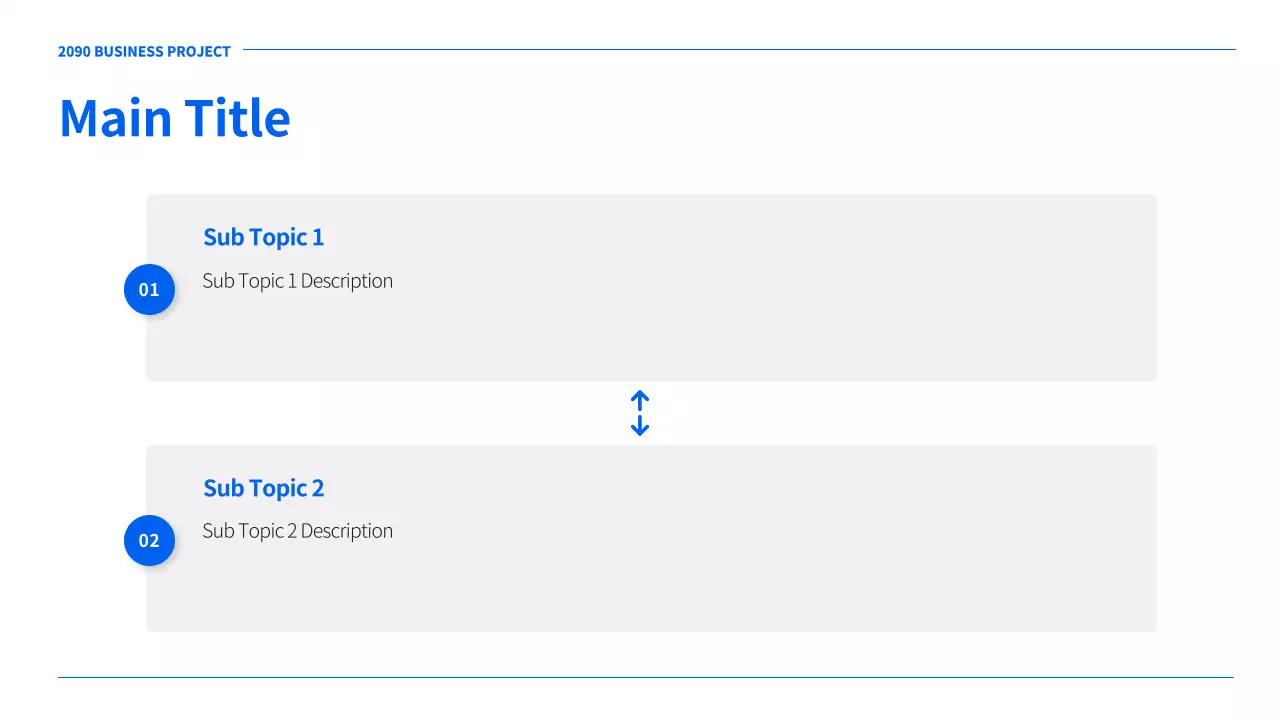1280x720 pixels.
Task: Click the thin footer line at the bottom
Action: tap(645, 677)
